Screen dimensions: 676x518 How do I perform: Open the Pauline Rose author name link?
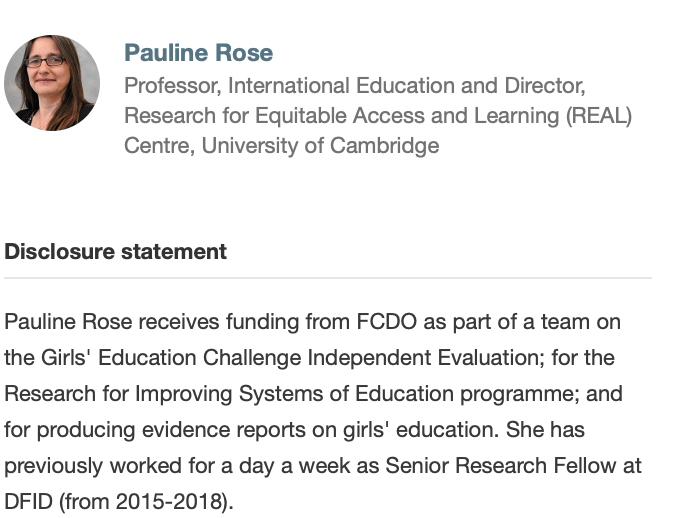click(198, 53)
